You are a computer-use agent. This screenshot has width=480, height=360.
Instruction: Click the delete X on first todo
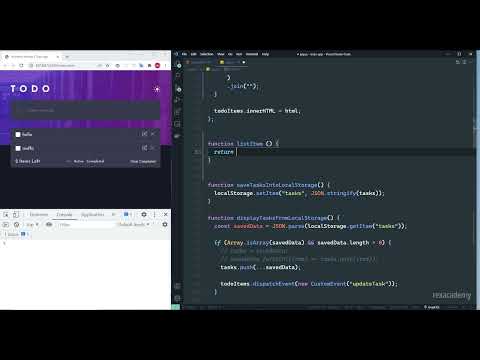(153, 134)
